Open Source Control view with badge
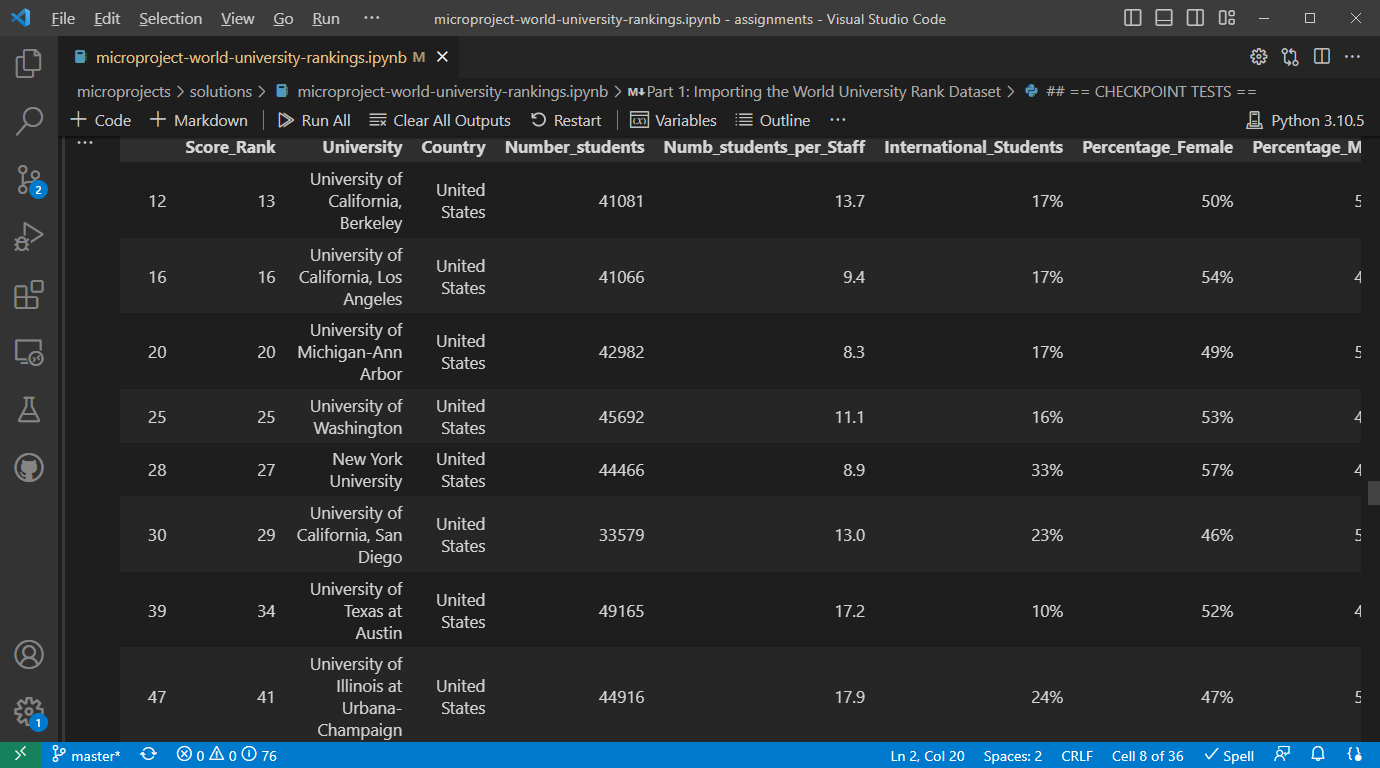 (29, 180)
